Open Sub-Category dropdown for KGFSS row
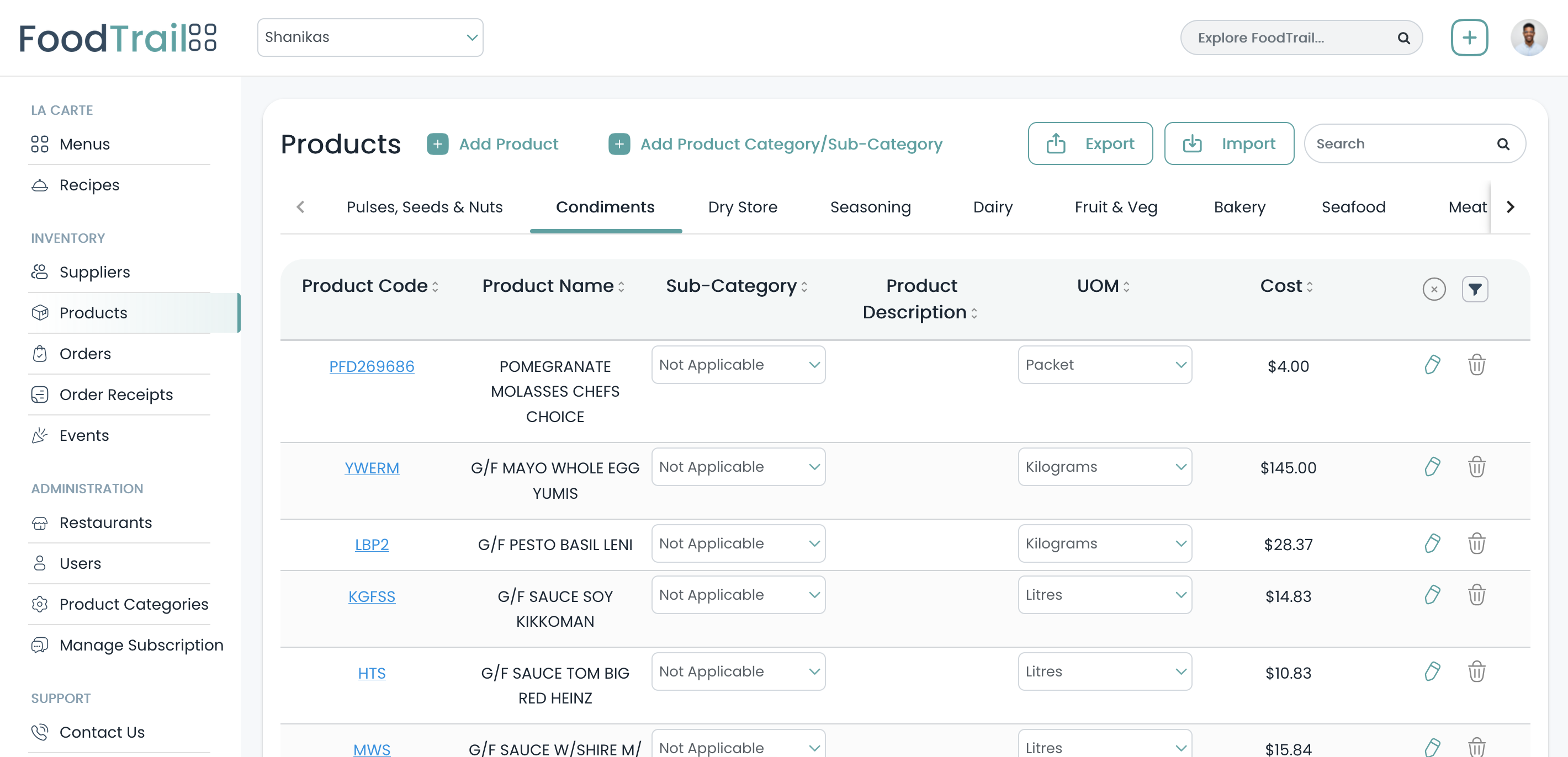Screen dimensions: 1568x757 pyautogui.click(x=738, y=595)
